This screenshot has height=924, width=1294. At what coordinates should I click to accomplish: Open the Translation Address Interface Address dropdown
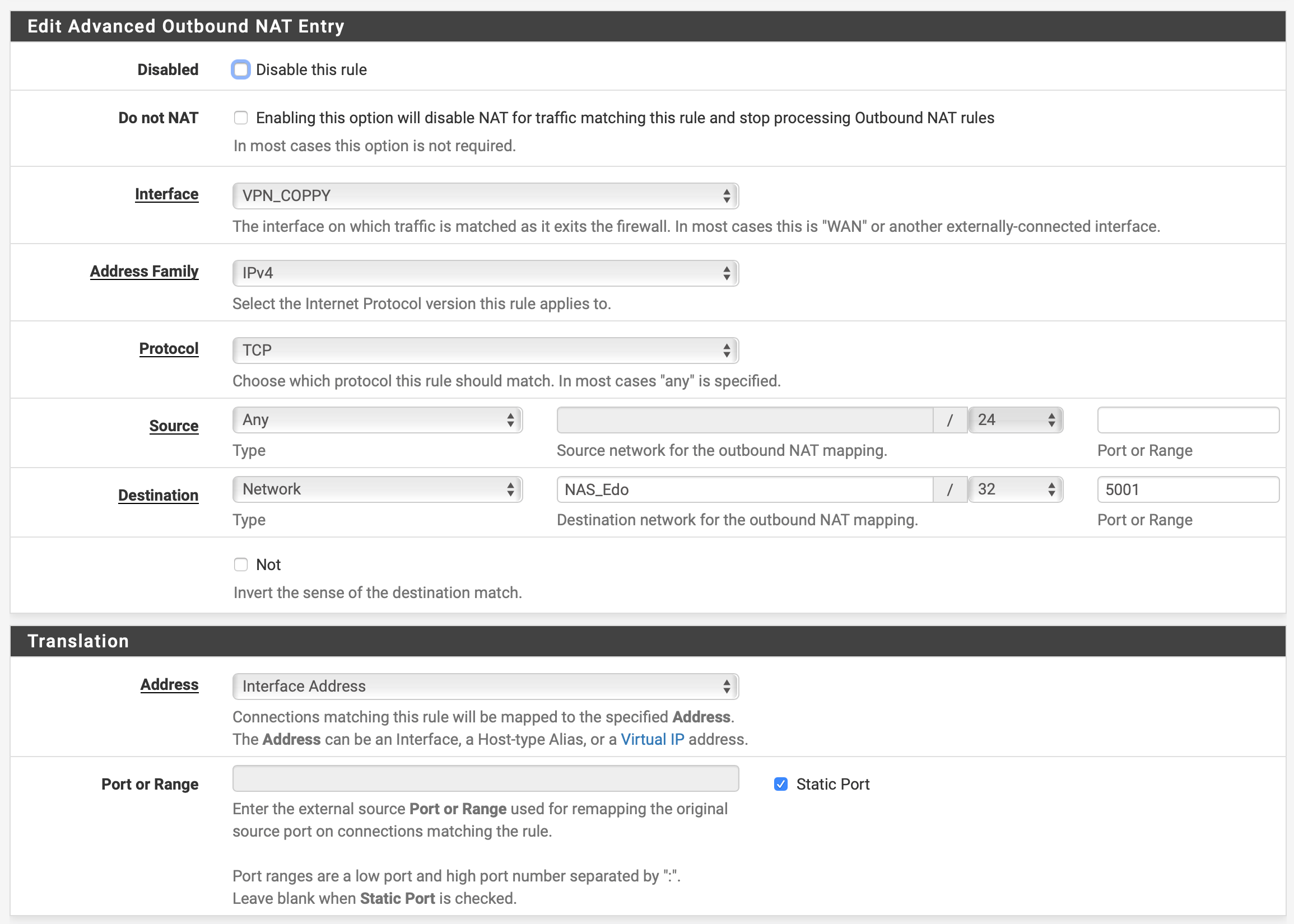486,686
